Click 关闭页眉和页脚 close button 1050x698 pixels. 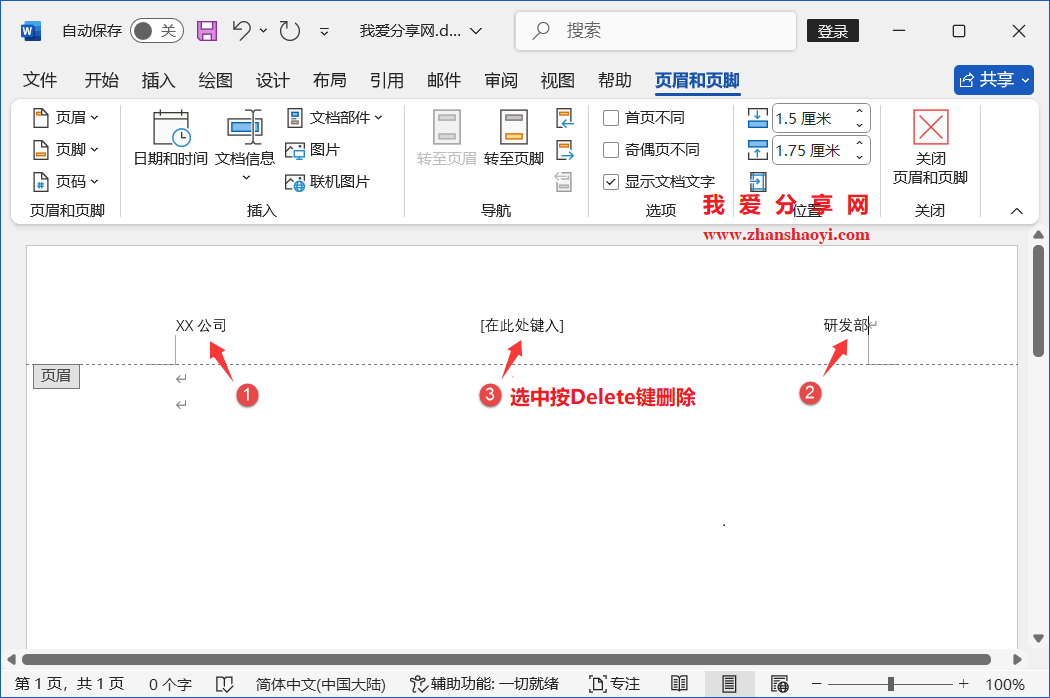pos(930,147)
